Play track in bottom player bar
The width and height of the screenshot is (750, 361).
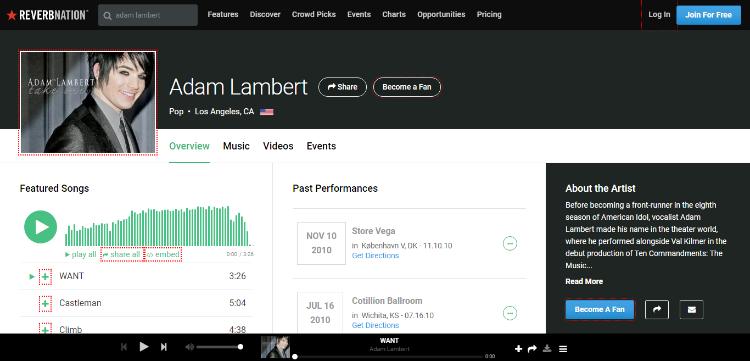[x=143, y=347]
